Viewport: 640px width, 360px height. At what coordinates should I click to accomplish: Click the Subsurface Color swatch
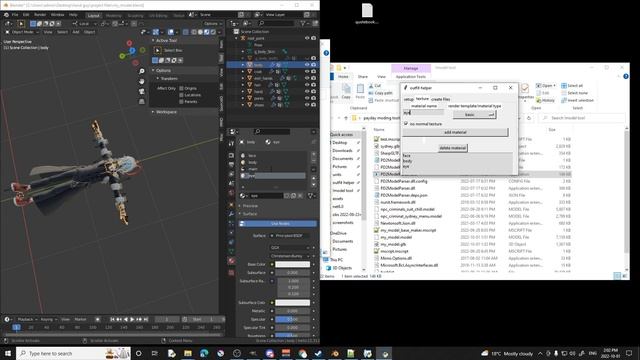click(292, 302)
